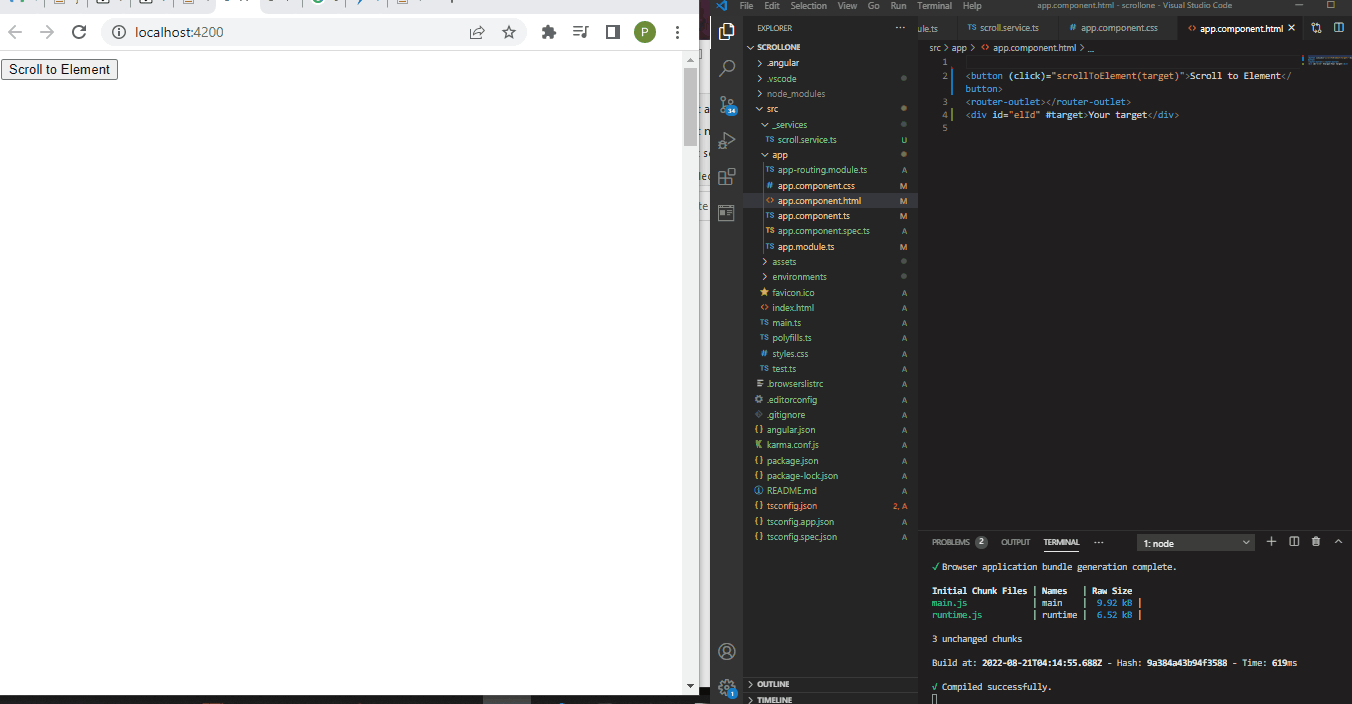The image size is (1352, 704).
Task: Open Source Control view with 34 badge
Action: [727, 105]
